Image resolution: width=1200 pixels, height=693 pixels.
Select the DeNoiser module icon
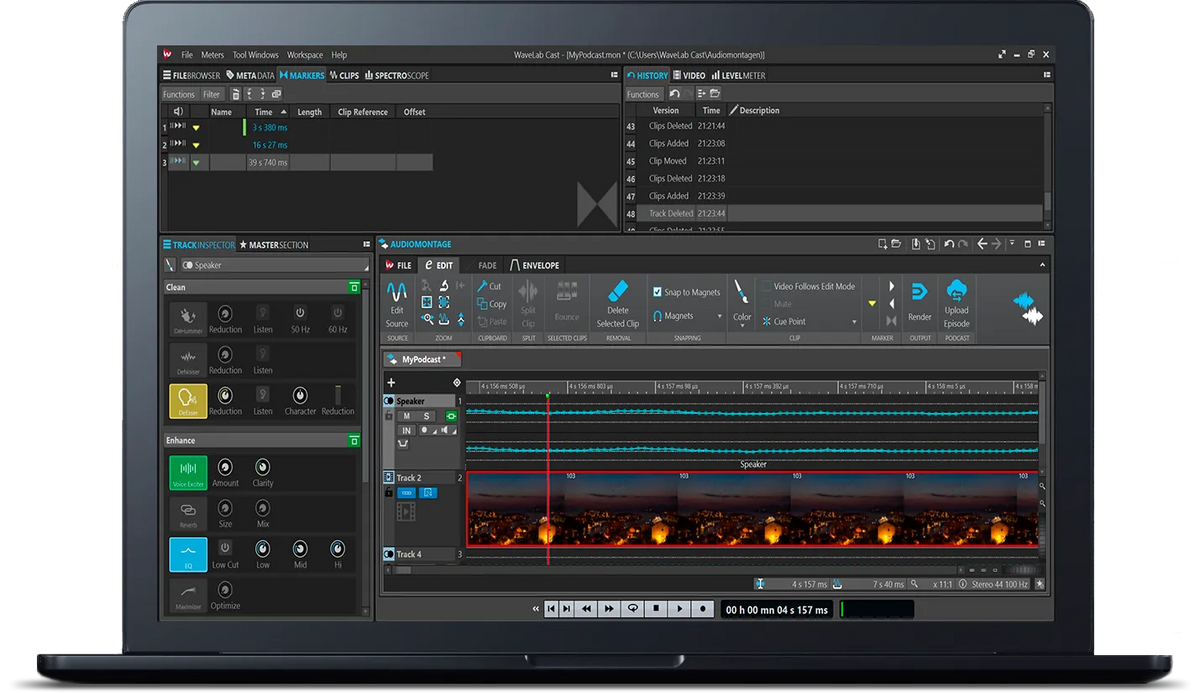click(x=188, y=360)
